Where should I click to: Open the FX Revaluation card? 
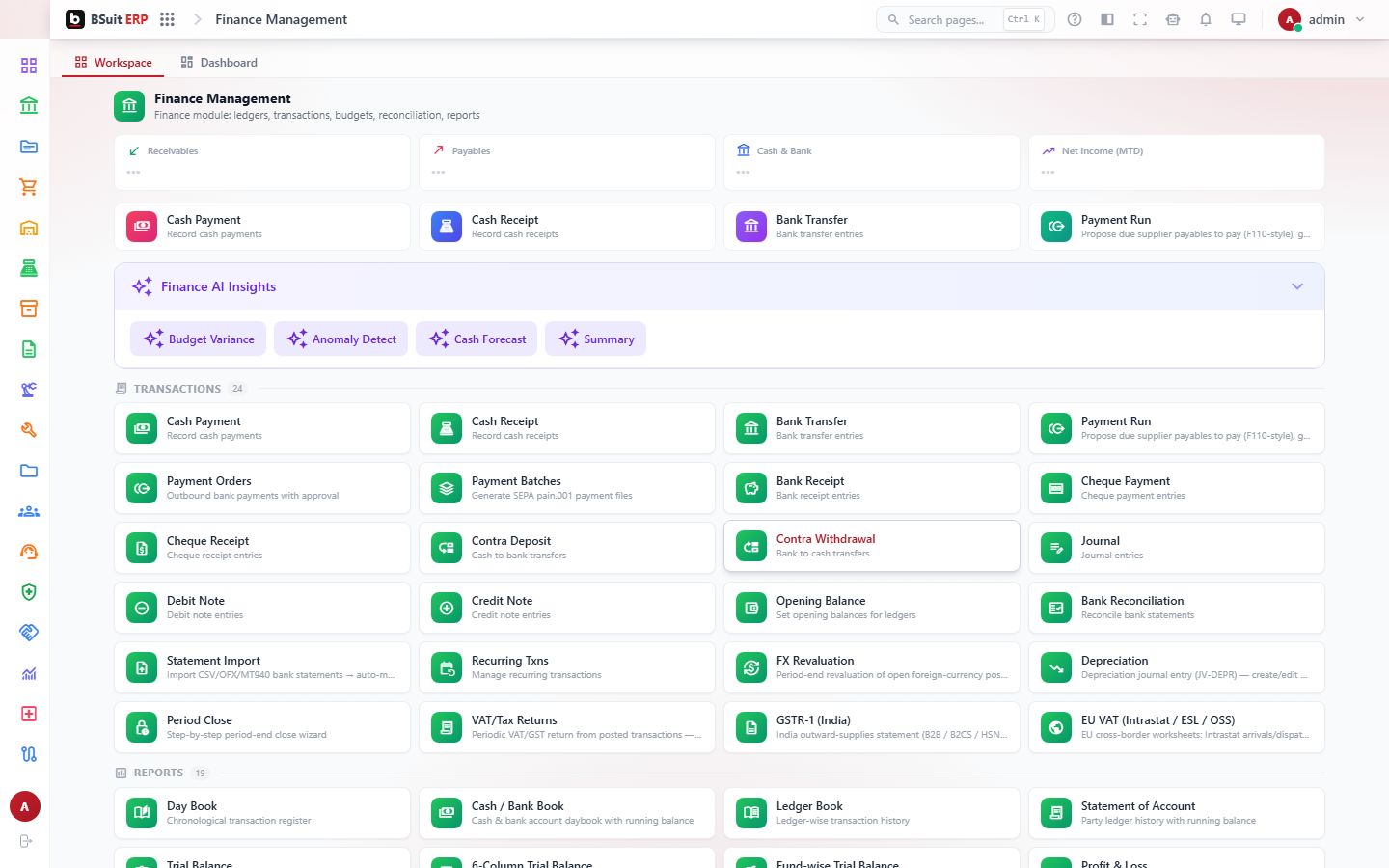click(872, 667)
